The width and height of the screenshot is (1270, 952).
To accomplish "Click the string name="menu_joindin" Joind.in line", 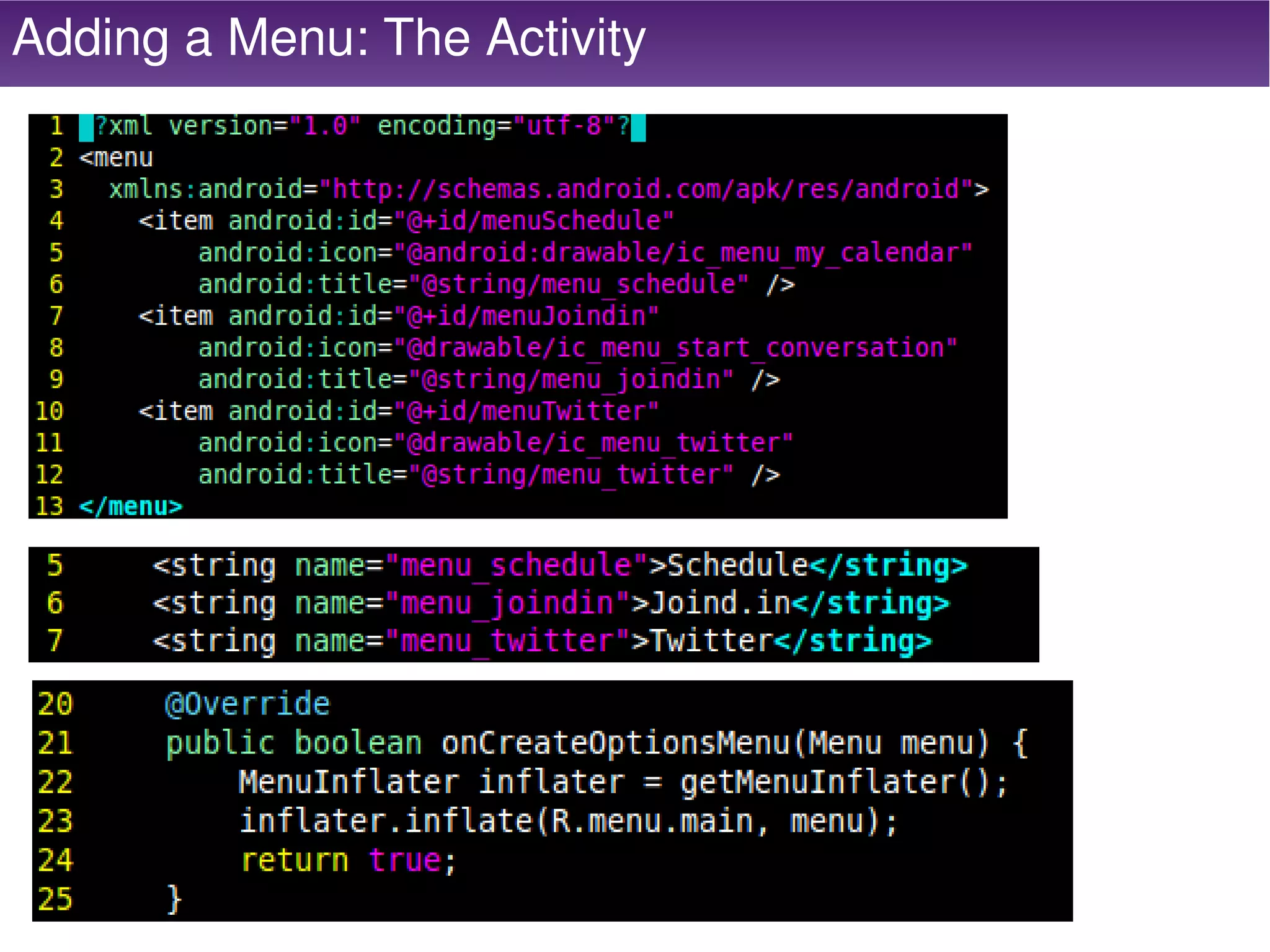I will coord(551,604).
